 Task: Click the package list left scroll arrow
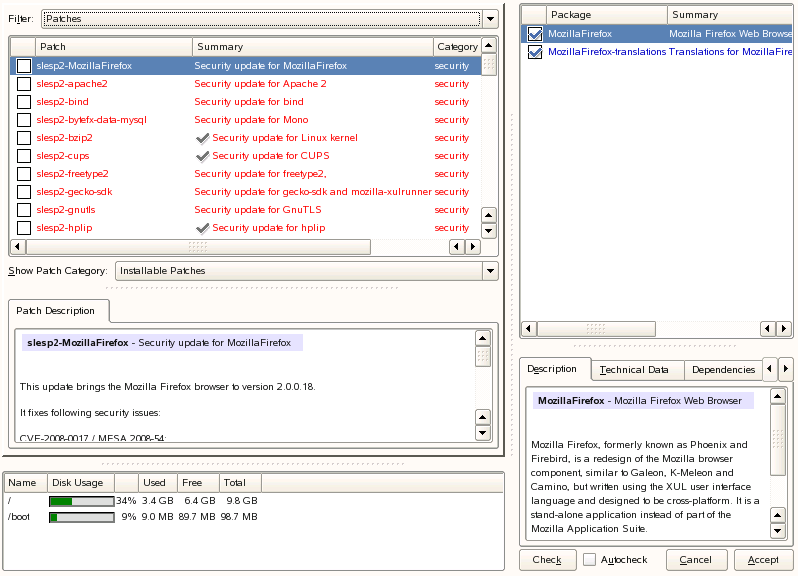[x=529, y=329]
